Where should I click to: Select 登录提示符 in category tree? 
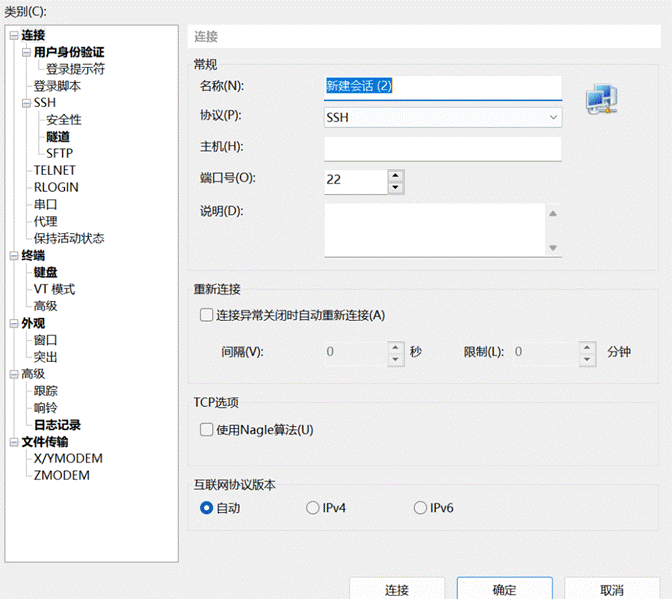click(x=75, y=69)
